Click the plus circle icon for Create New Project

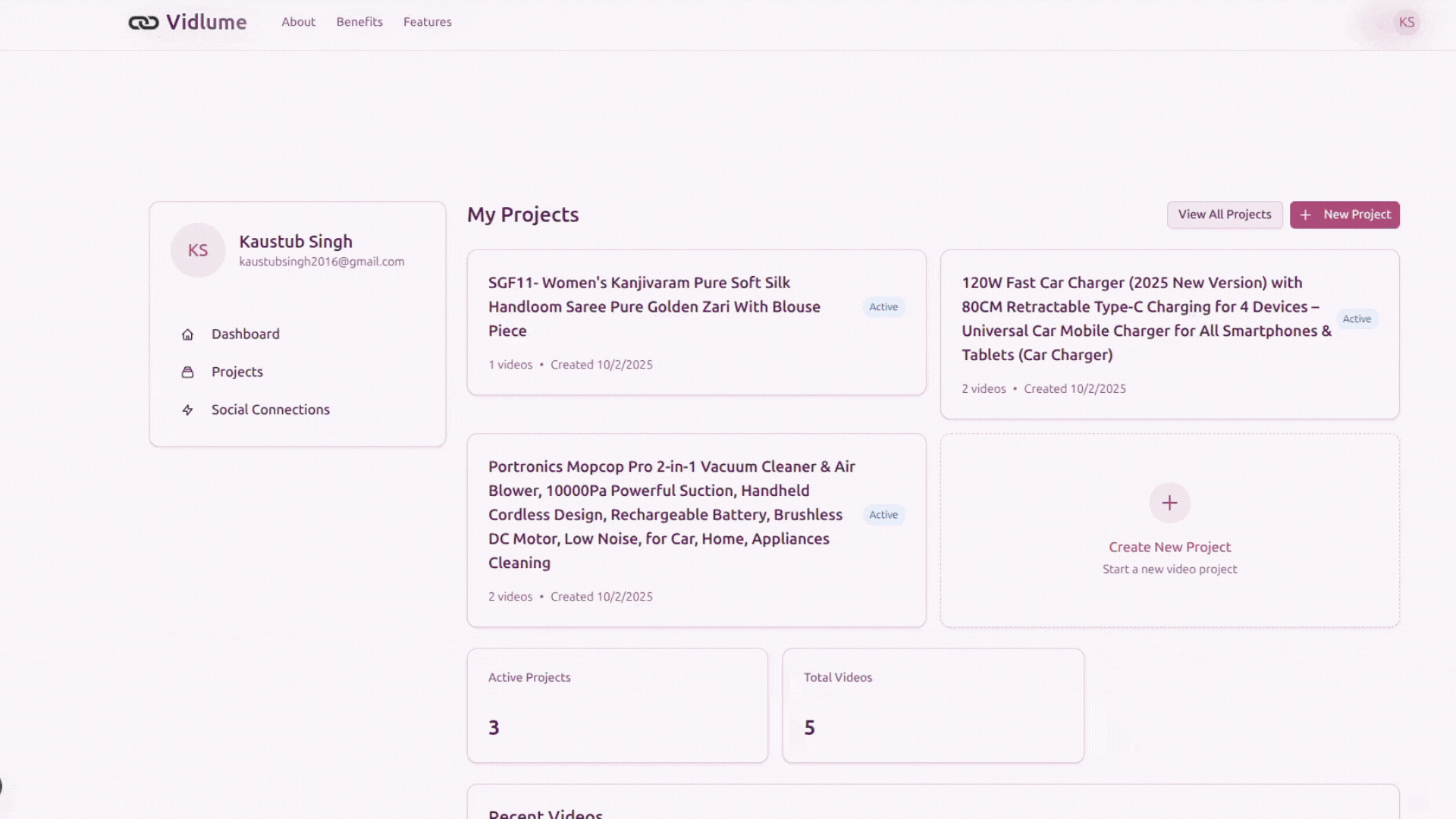tap(1169, 503)
